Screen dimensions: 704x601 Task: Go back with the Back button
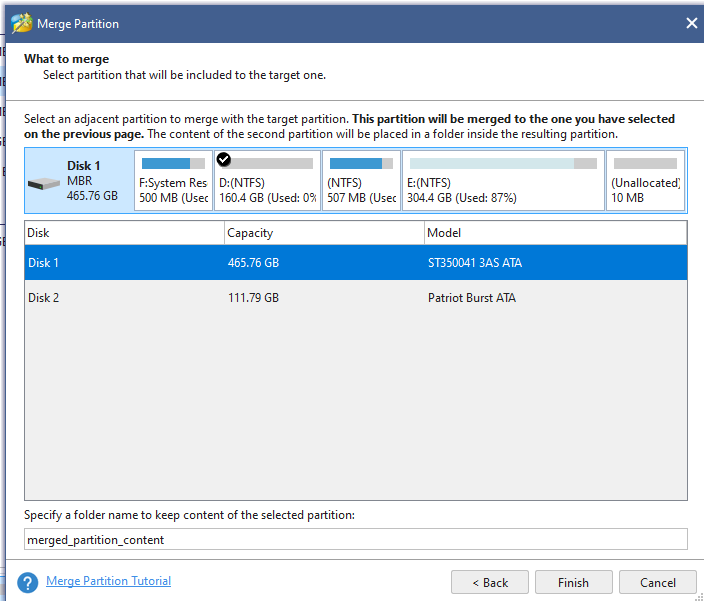pos(489,582)
